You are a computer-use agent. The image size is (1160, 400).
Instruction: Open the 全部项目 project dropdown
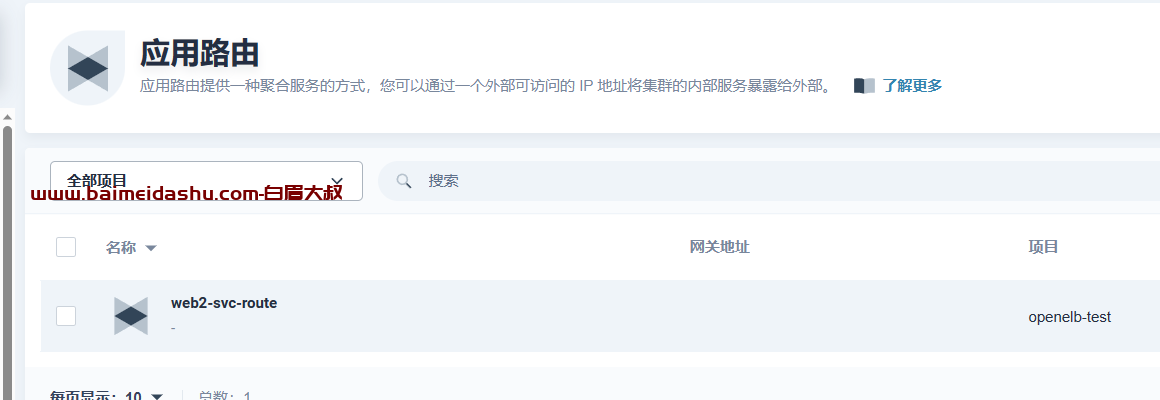coord(206,180)
